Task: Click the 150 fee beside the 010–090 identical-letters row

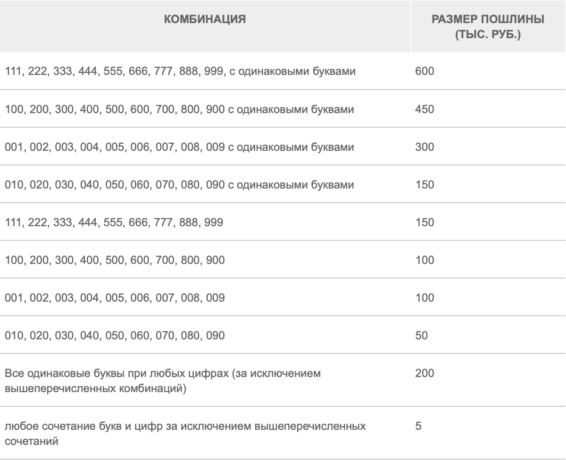Action: coord(424,185)
